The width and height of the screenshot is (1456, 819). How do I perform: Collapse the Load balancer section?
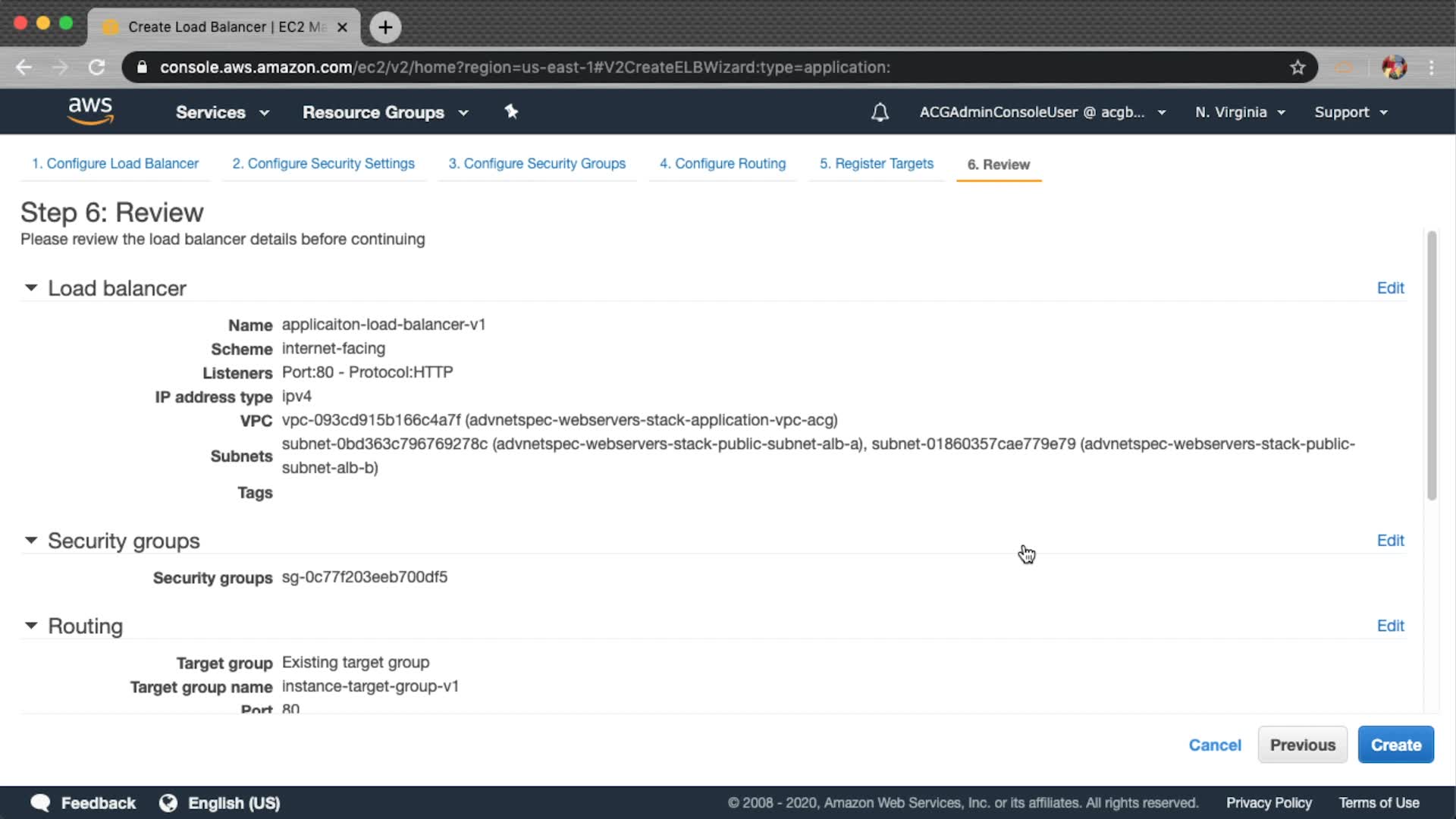click(31, 288)
